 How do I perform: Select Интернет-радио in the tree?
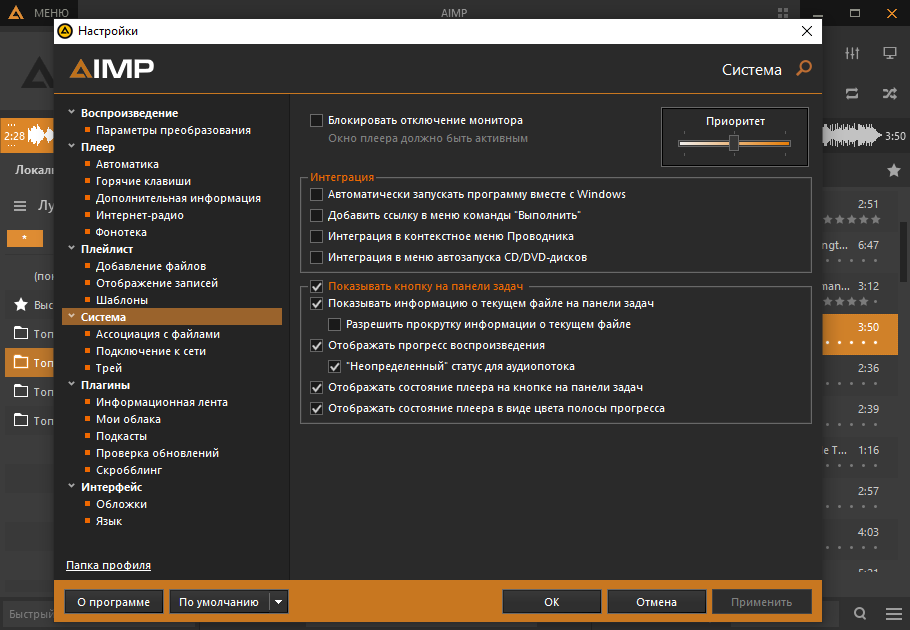tap(140, 215)
